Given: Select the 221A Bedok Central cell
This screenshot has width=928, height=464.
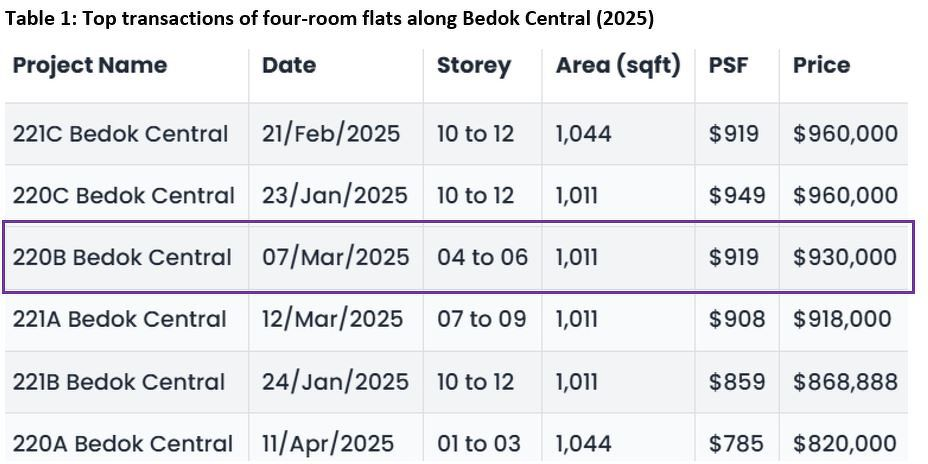Looking at the screenshot, I should 120,319.
